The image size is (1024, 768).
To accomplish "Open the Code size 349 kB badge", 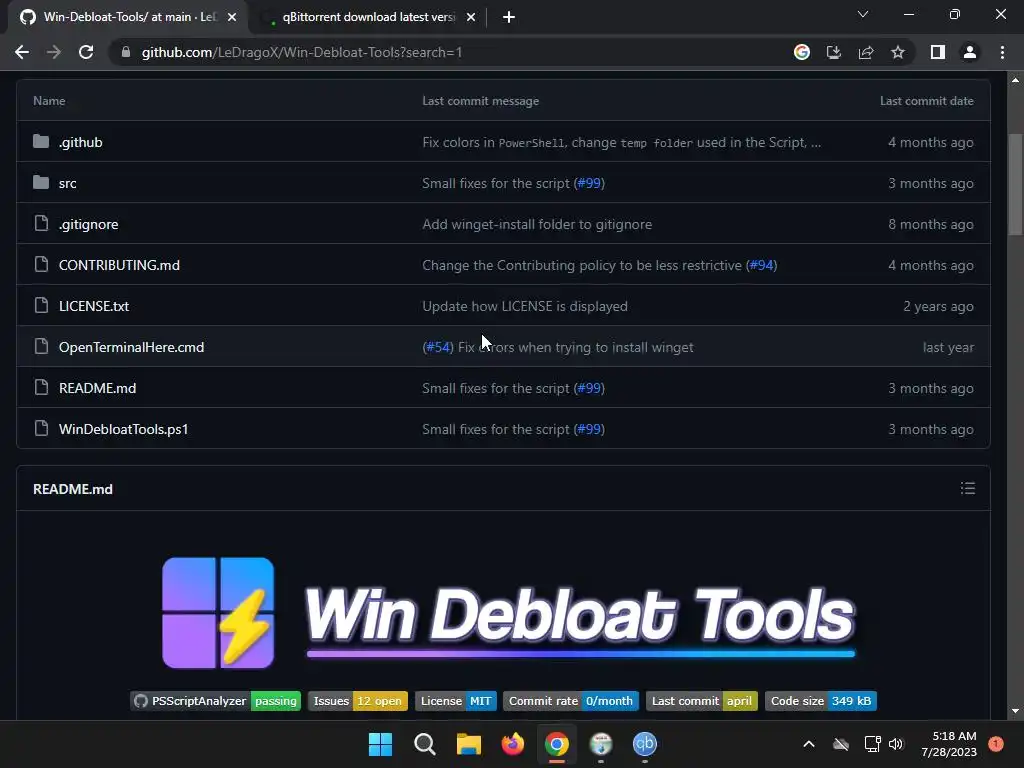I will [820, 701].
